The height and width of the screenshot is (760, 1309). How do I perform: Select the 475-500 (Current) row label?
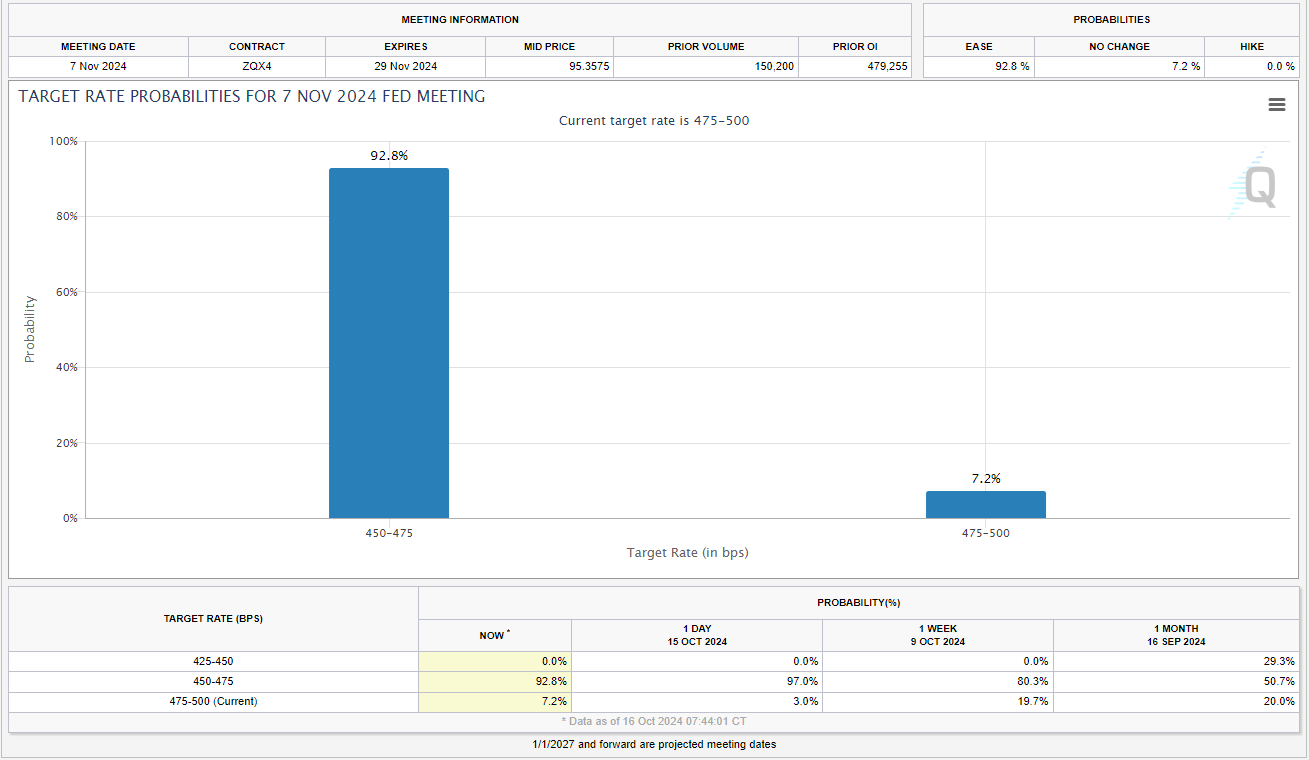[213, 701]
